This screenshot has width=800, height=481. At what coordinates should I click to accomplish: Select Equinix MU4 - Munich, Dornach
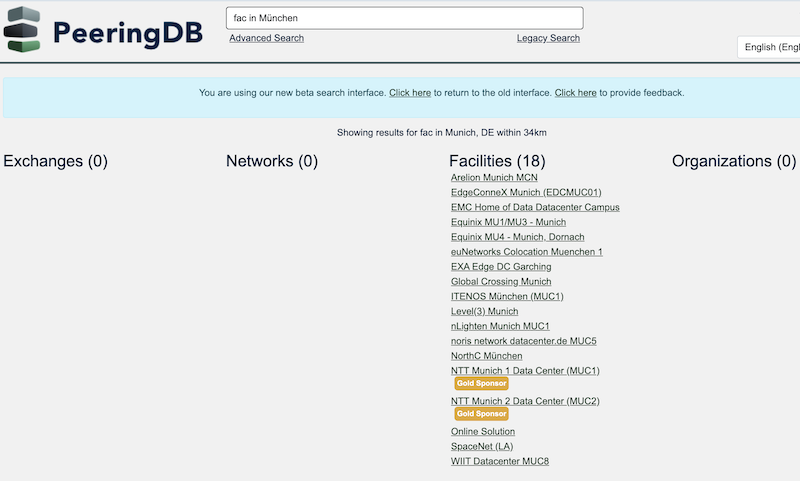point(517,237)
